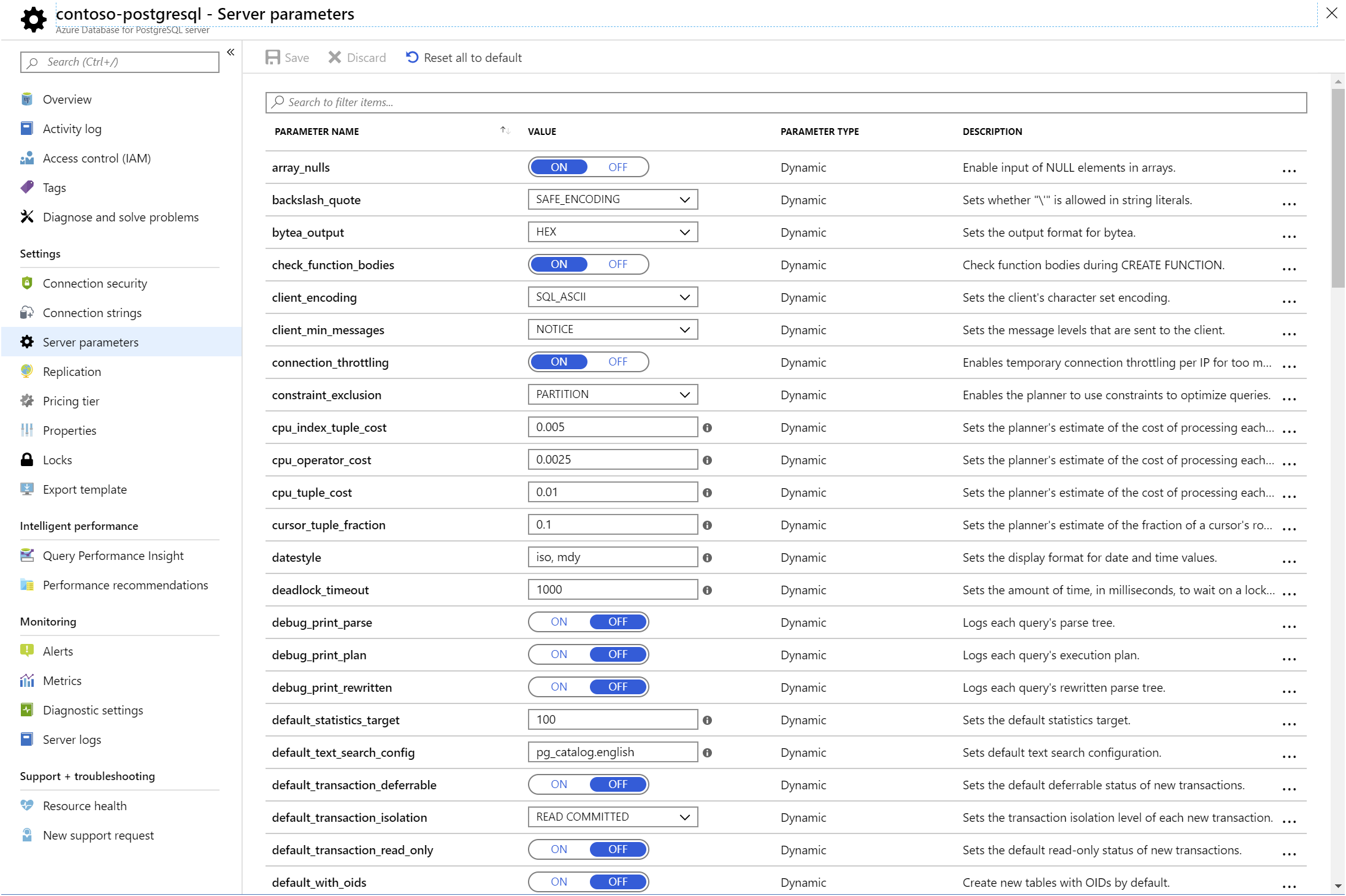Click info icon beside cpu_tuple_cost
Screen dimensions: 1346x896
pyautogui.click(x=707, y=492)
